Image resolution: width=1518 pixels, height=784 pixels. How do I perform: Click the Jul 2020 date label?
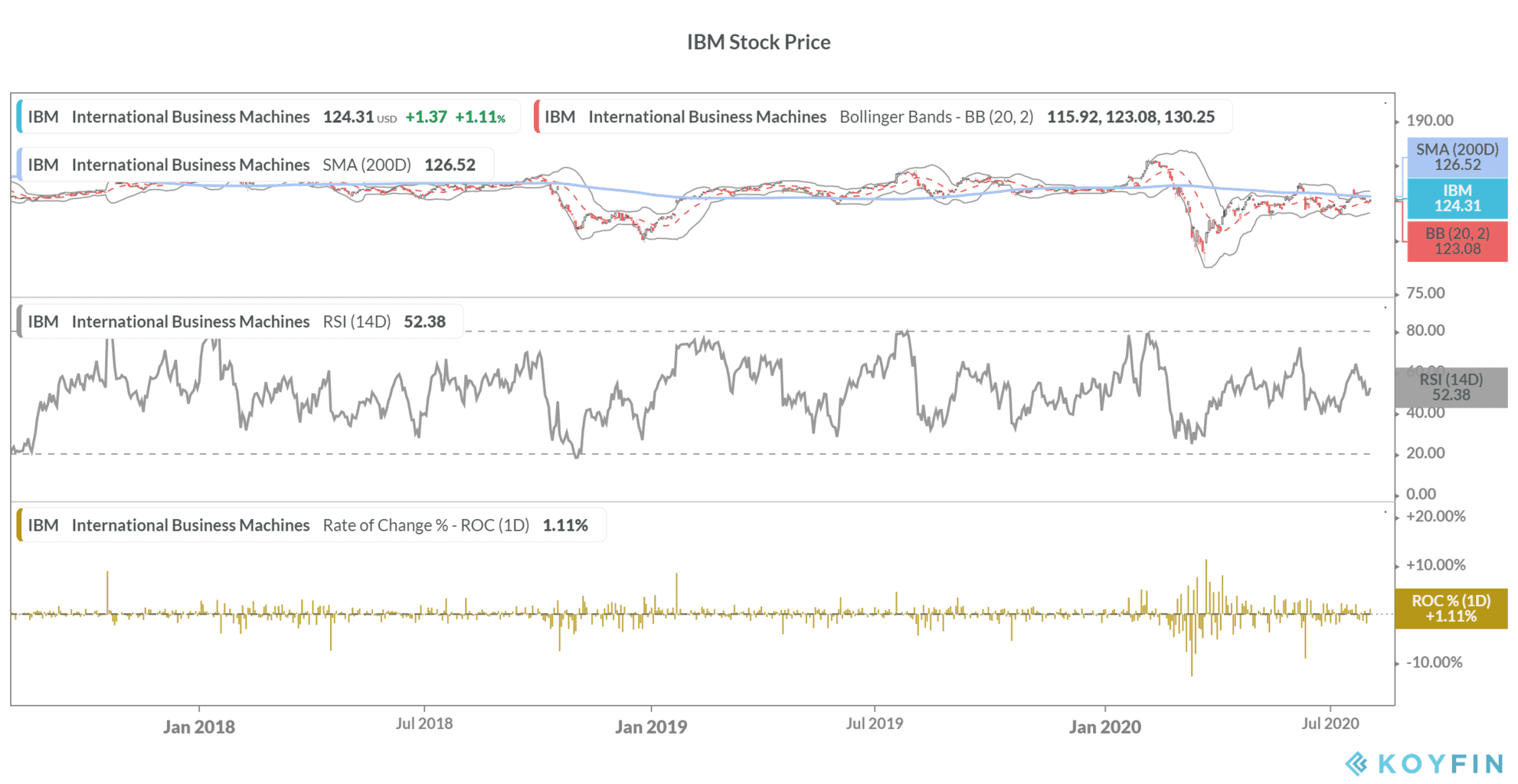(1330, 724)
